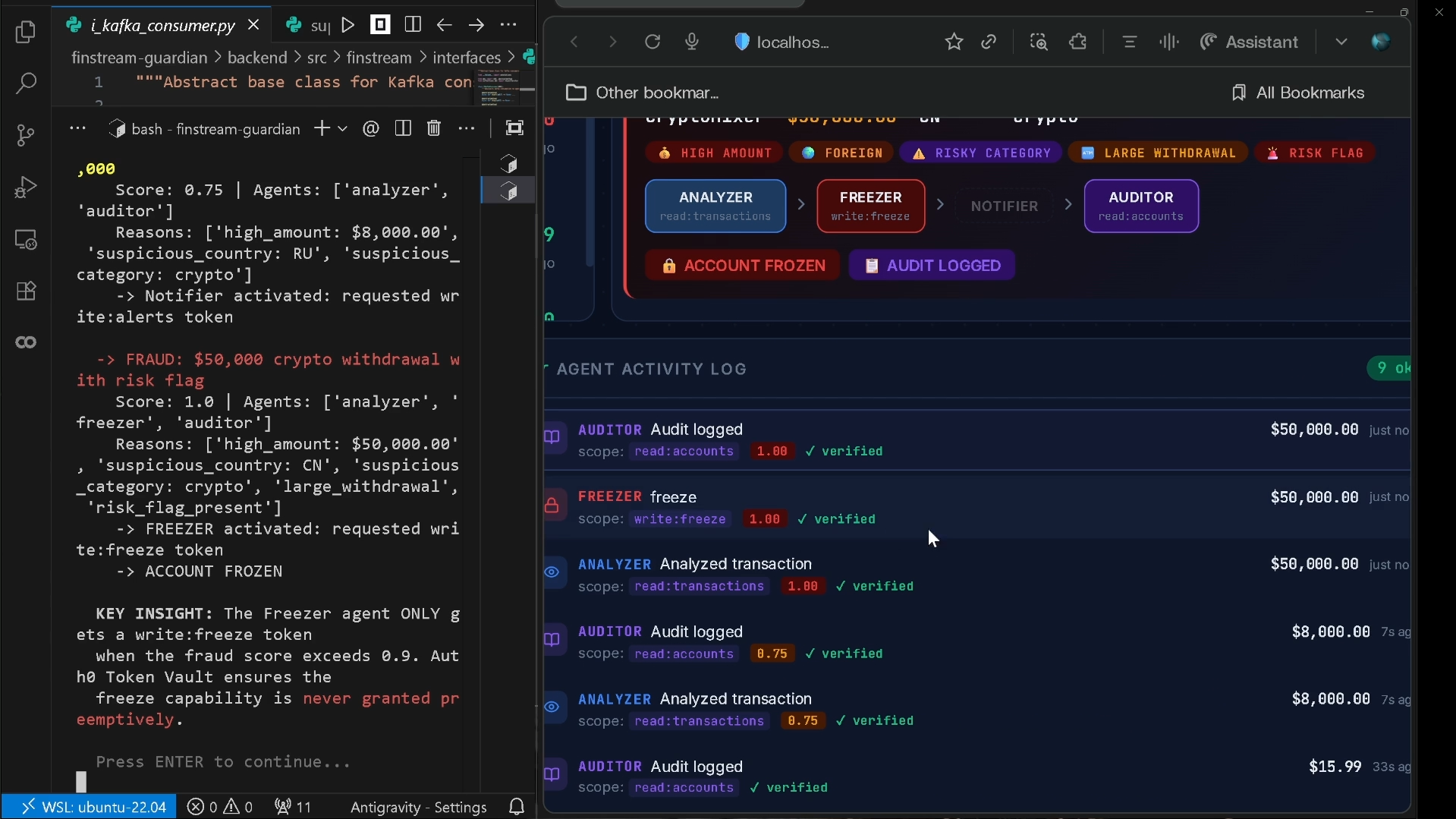This screenshot has height=819, width=1456.
Task: Bookmark this page with star icon
Action: pyautogui.click(x=954, y=42)
